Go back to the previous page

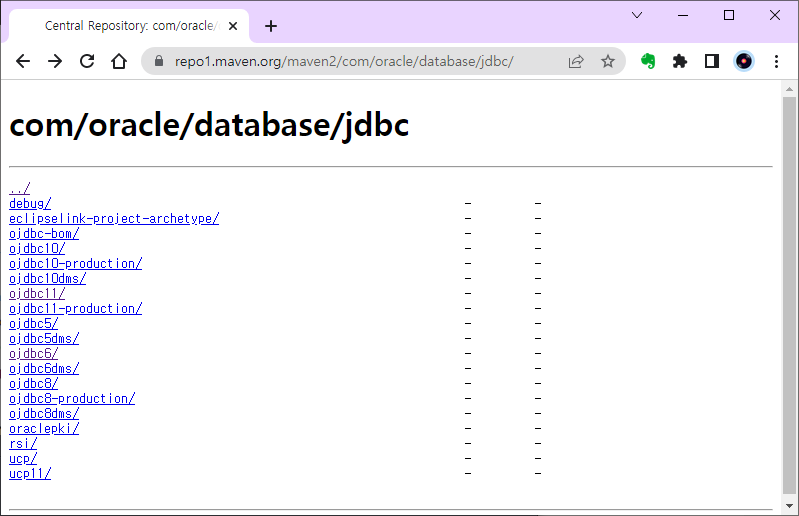23,62
